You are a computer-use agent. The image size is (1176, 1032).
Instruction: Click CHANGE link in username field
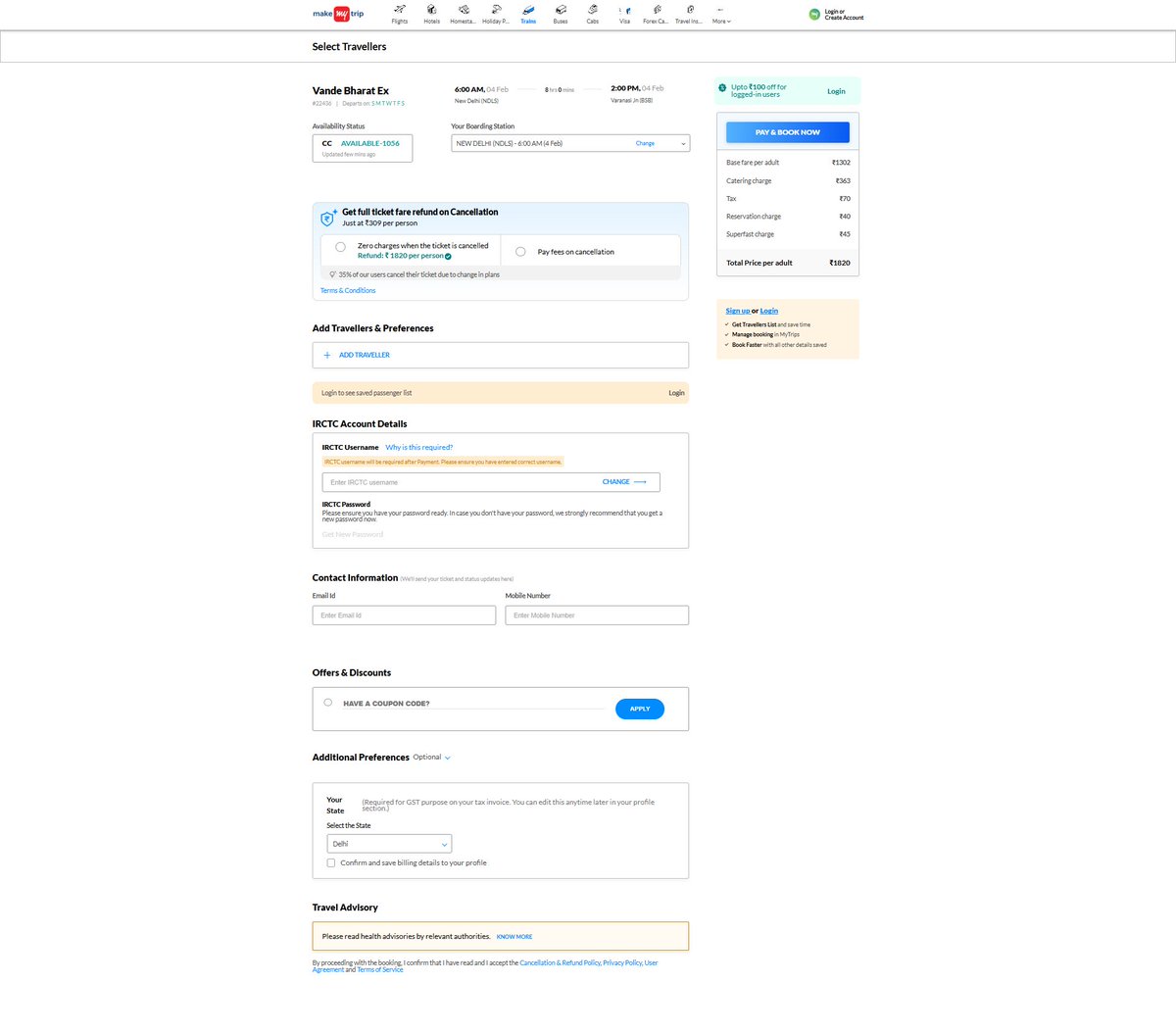pos(616,482)
